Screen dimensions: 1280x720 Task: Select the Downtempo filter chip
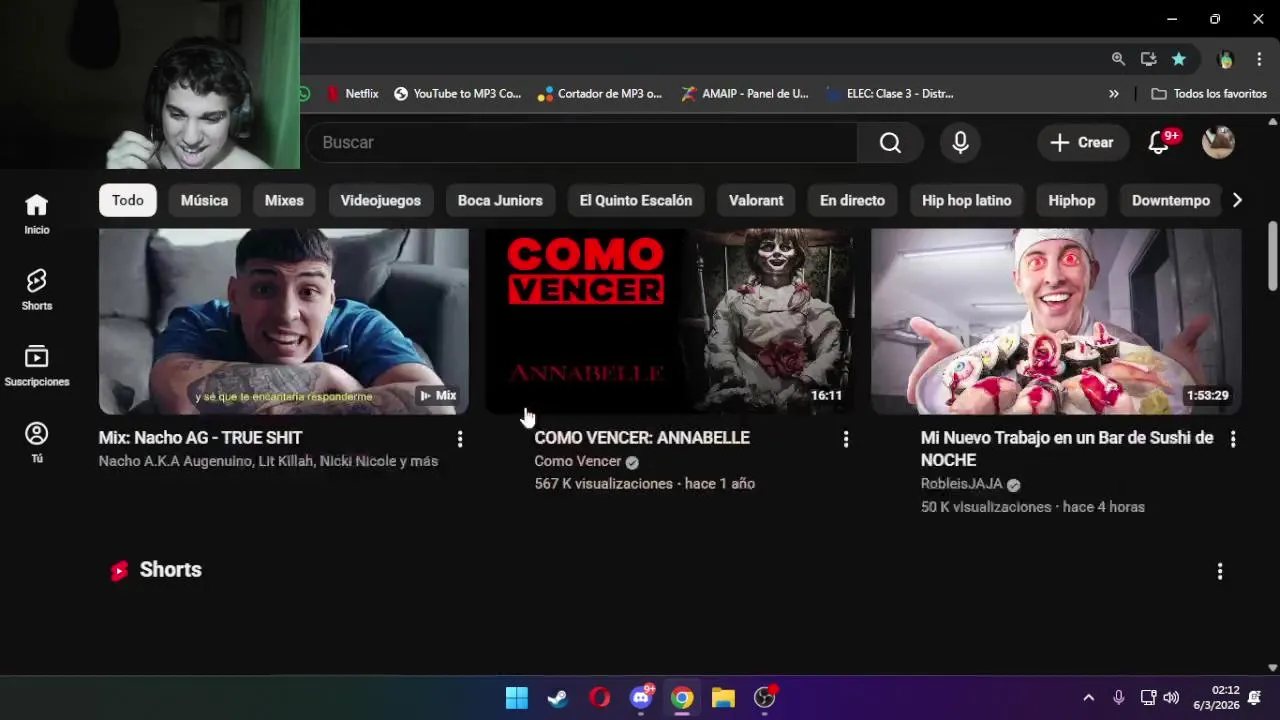(x=1171, y=200)
